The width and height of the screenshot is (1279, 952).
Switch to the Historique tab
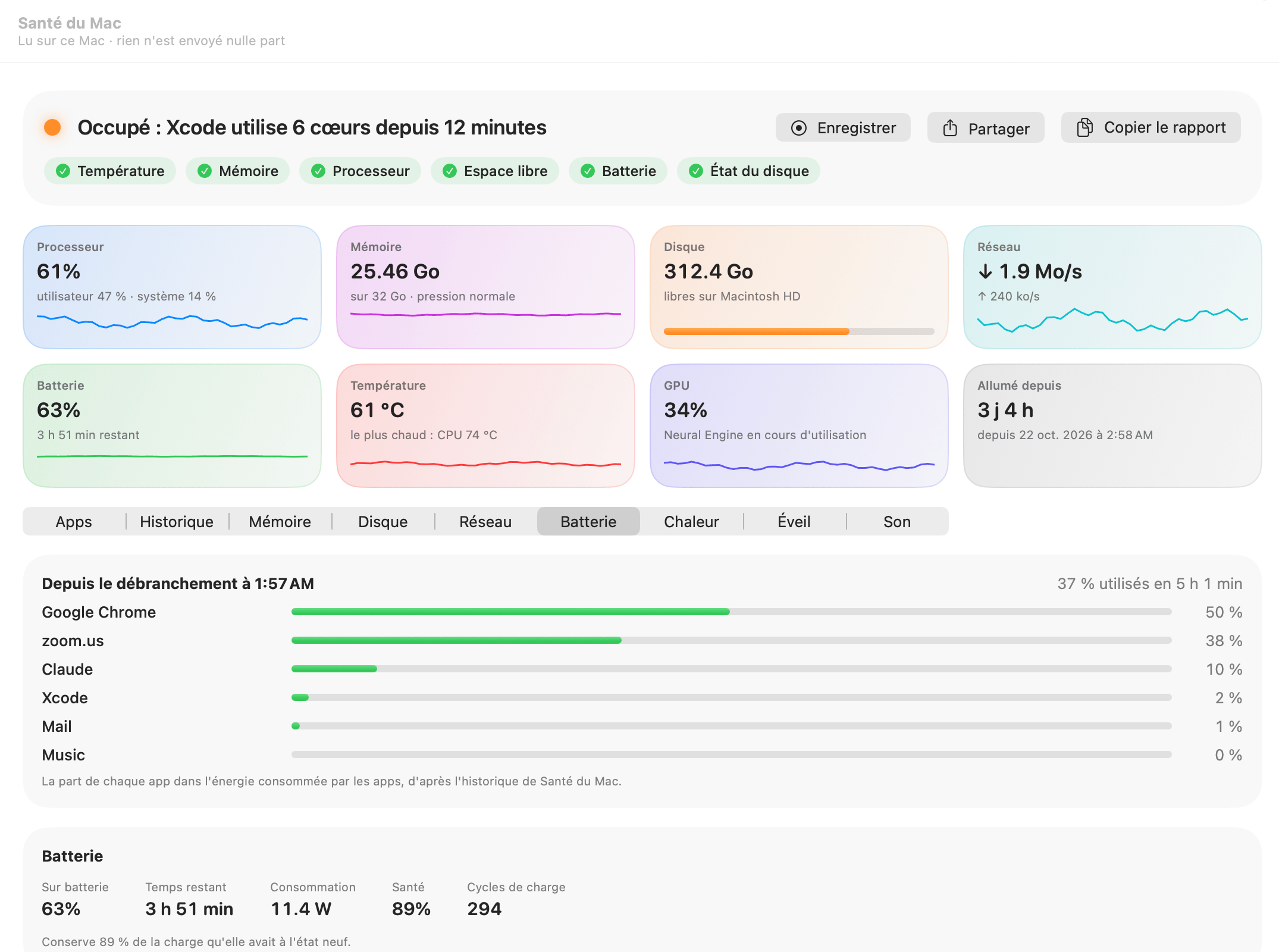[x=177, y=522]
